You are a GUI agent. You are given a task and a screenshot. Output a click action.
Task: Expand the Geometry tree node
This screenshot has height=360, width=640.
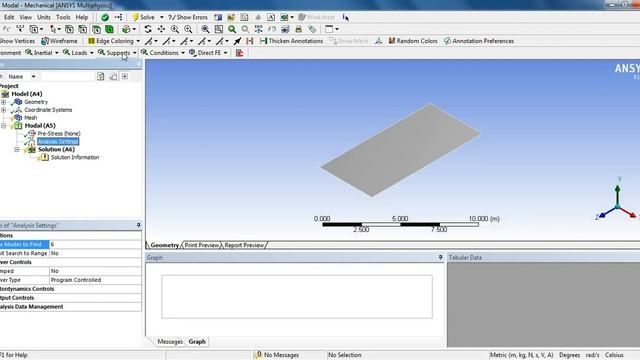pos(4,102)
